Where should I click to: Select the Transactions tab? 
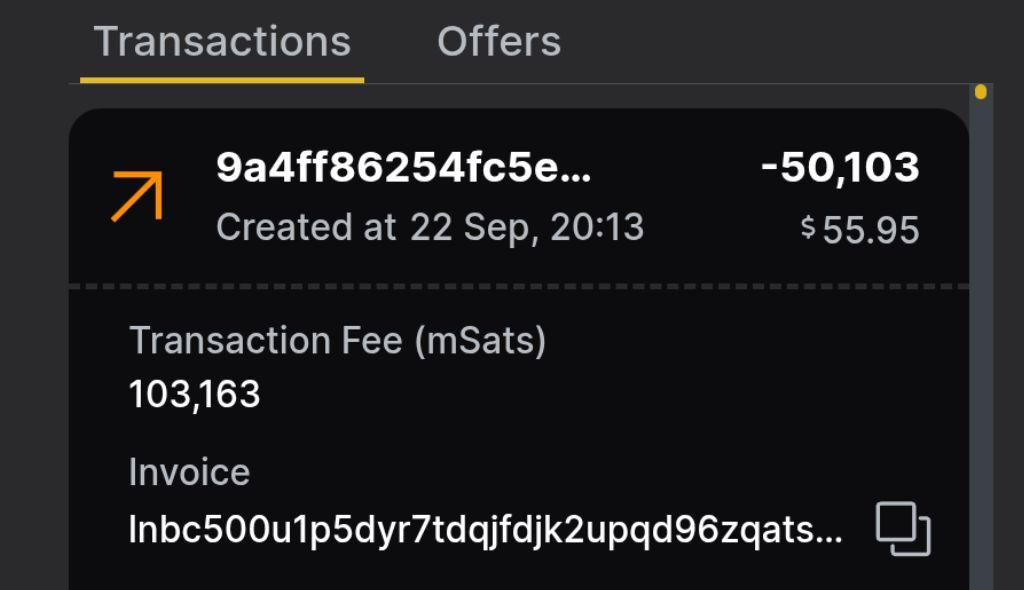click(x=222, y=42)
